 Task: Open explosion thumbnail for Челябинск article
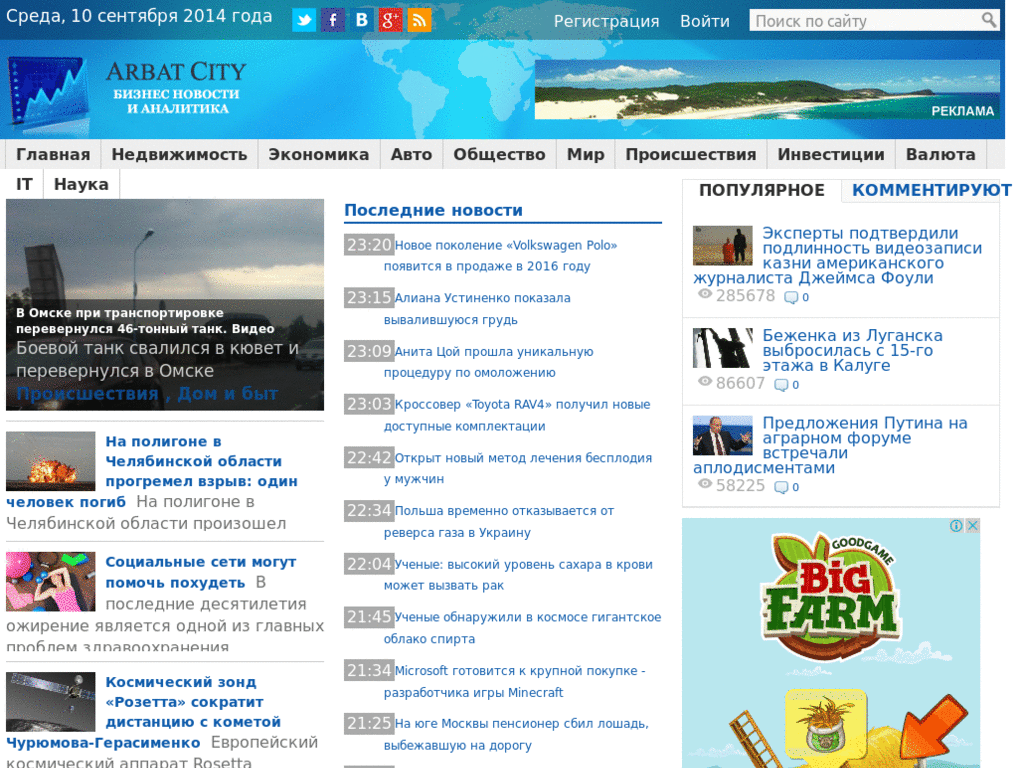[x=50, y=461]
